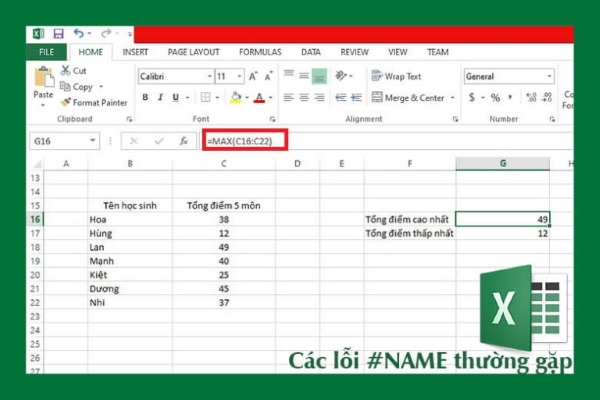Screen dimensions: 600x400
Task: Click the Merge & Center button
Action: [x=408, y=98]
